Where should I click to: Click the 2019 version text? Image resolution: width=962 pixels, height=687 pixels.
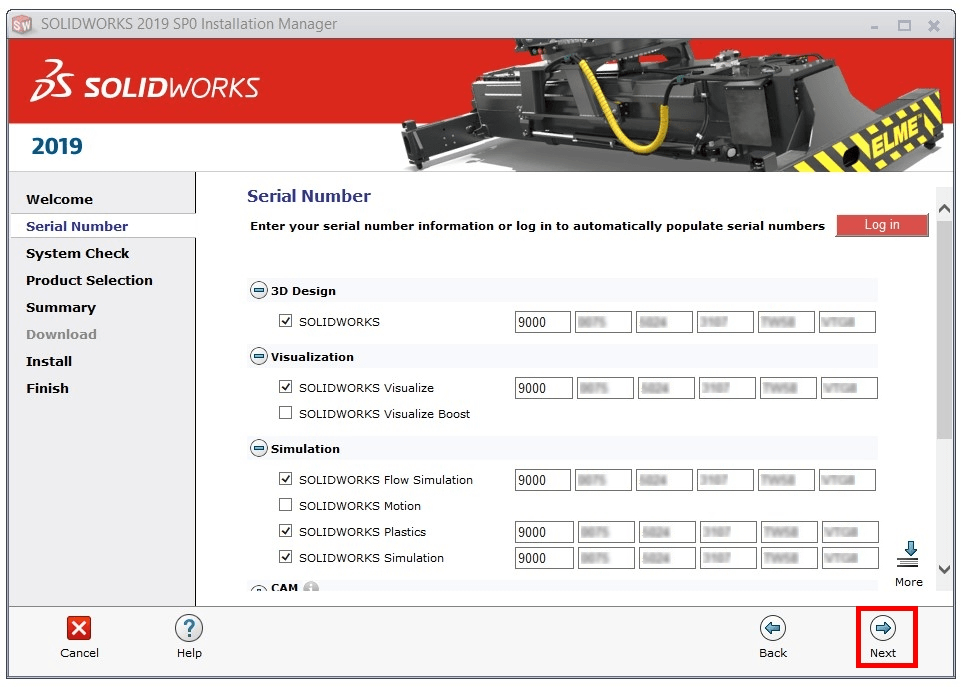coord(57,146)
